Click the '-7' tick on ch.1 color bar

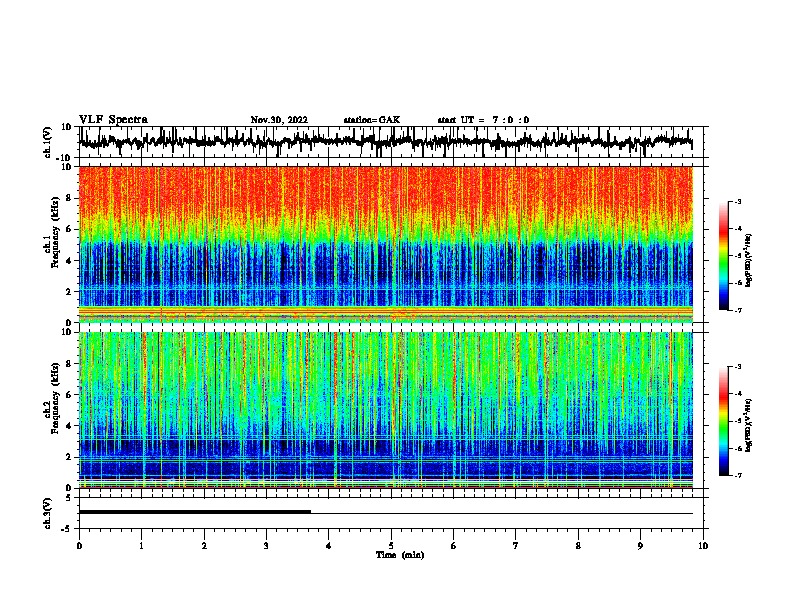pyautogui.click(x=737, y=310)
